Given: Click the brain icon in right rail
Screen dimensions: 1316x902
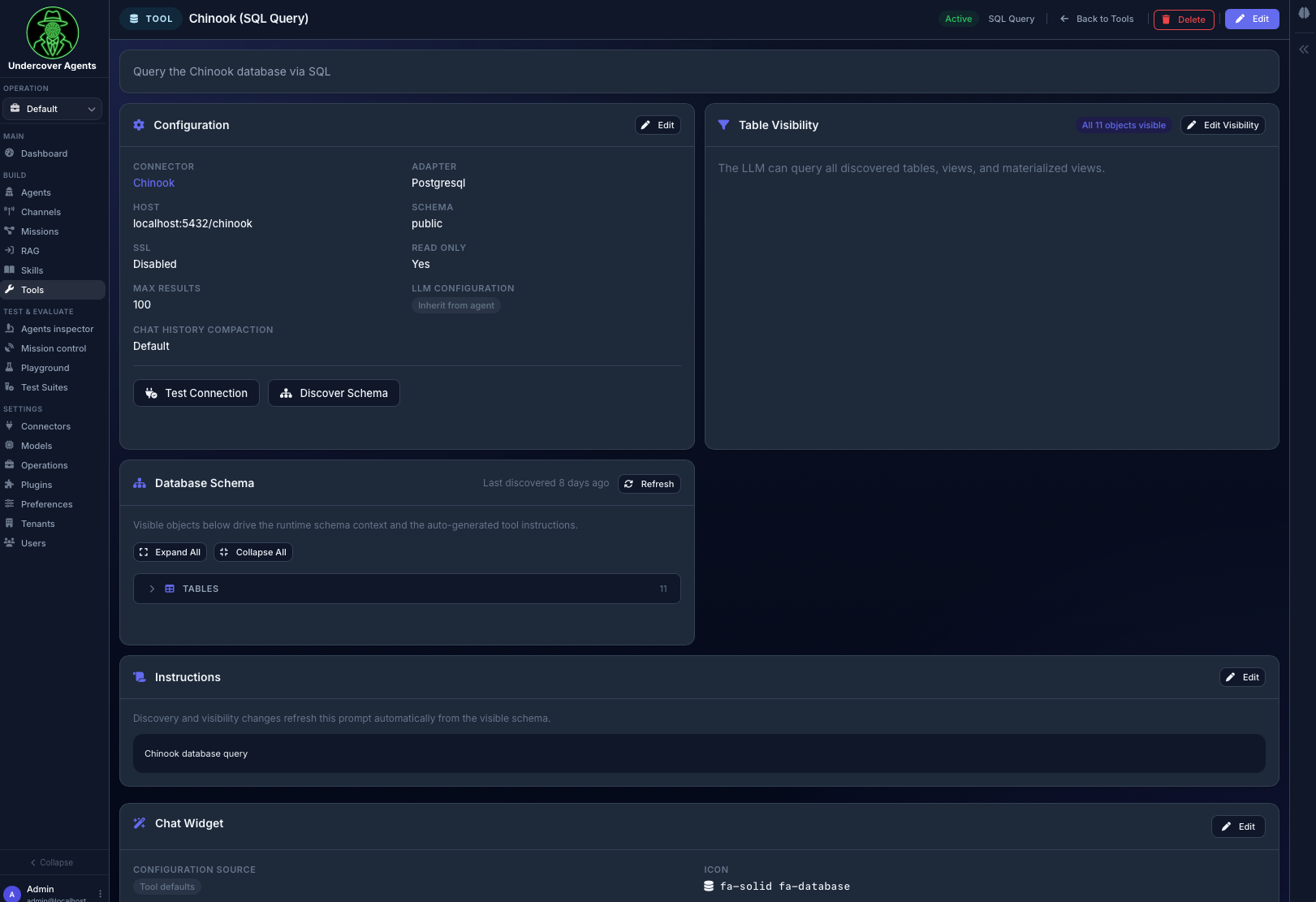Looking at the screenshot, I should pos(1304,13).
